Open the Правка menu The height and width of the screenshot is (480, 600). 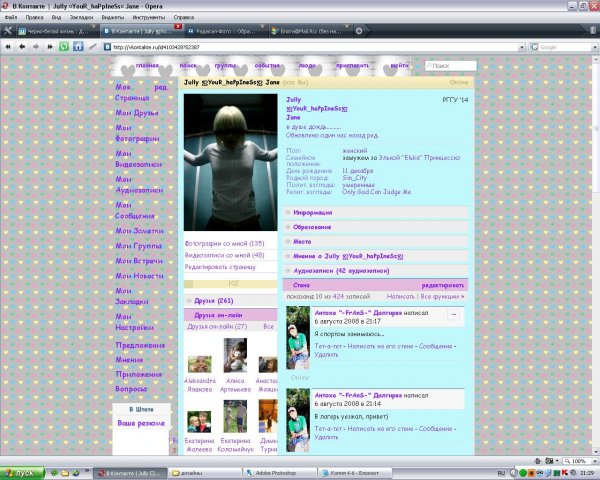click(34, 17)
